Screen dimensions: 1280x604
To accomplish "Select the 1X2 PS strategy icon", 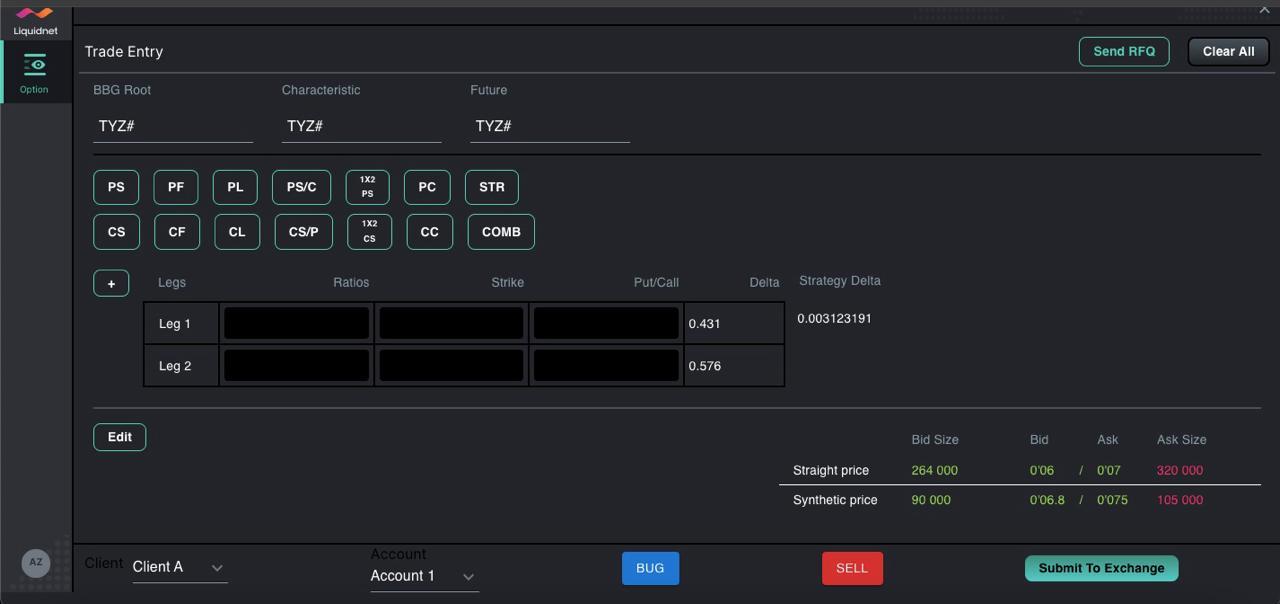I will click(x=367, y=186).
